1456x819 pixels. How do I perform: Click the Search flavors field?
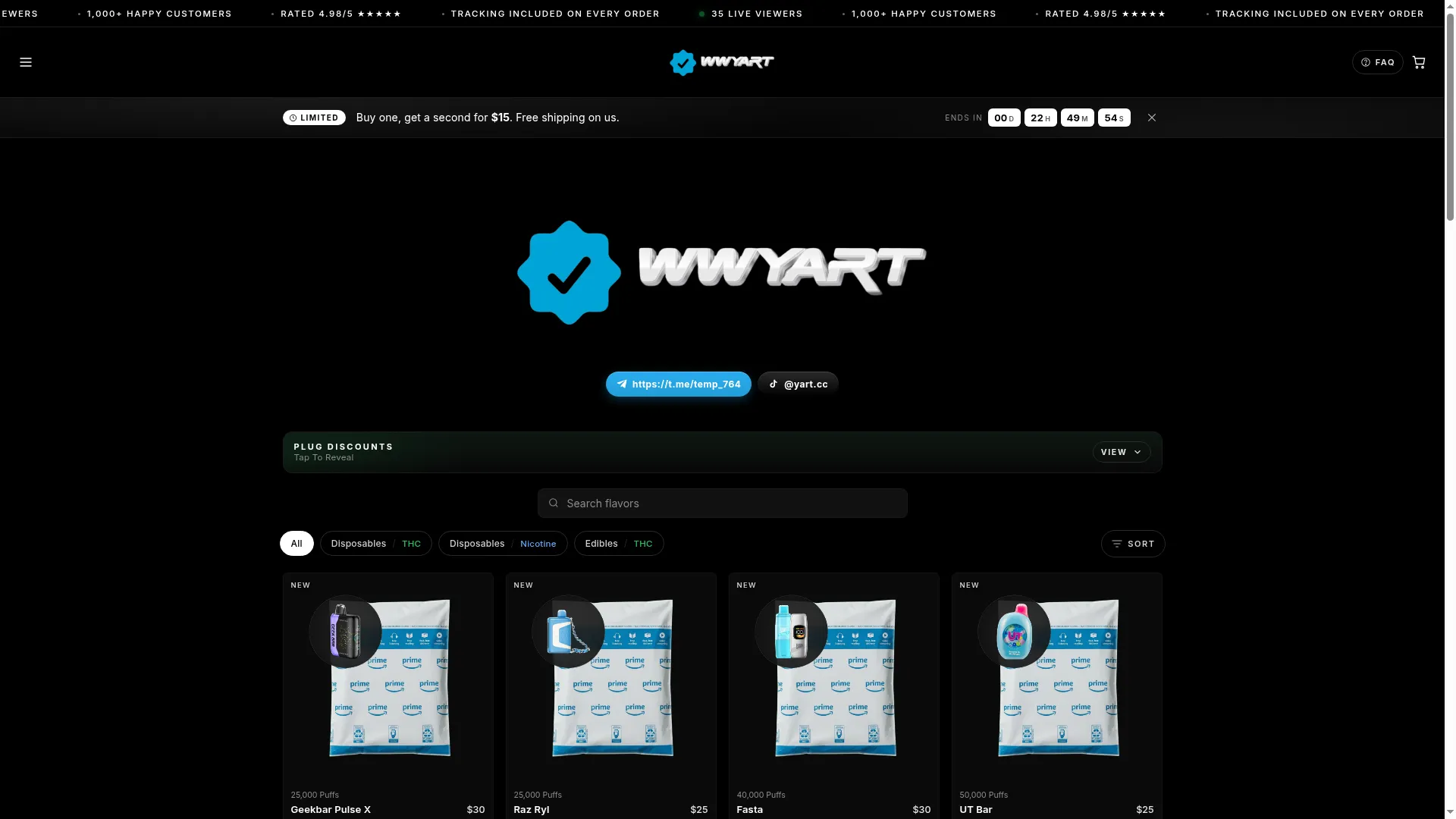pos(722,503)
